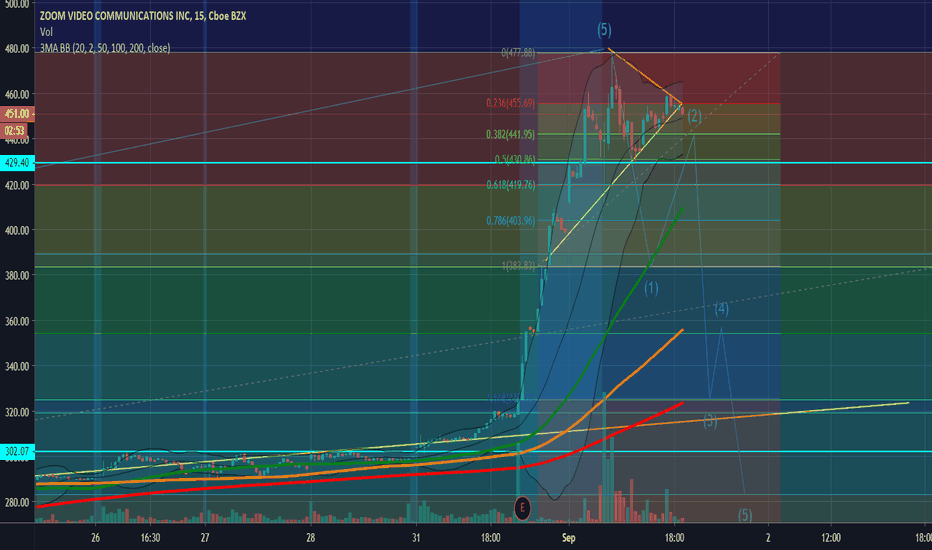This screenshot has height=550, width=932.
Task: Select wave label (5) near the volume bars
Action: click(745, 515)
